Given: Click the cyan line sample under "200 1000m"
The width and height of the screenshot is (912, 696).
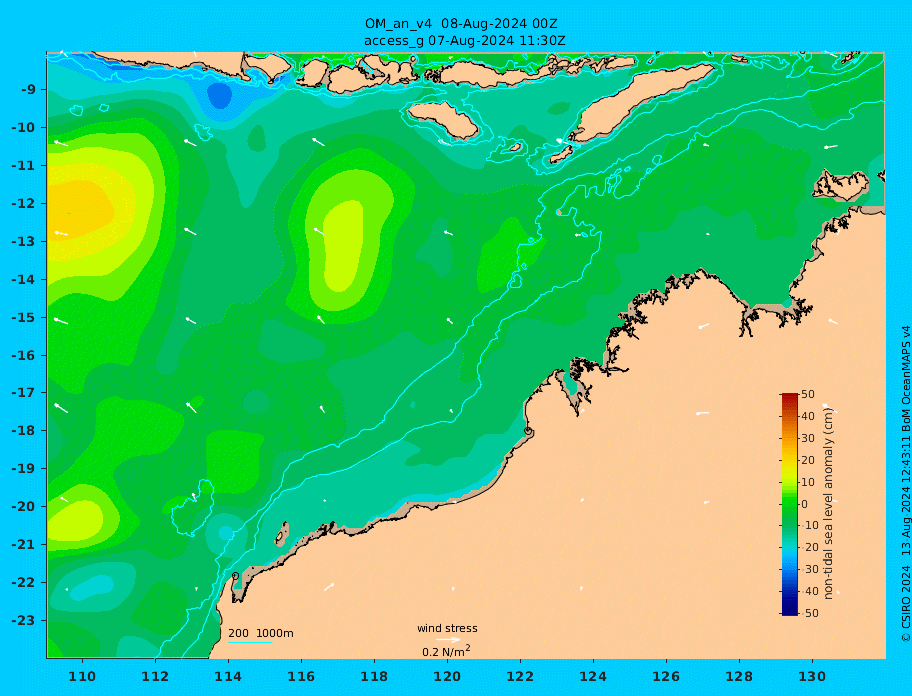Looking at the screenshot, I should click(x=250, y=642).
